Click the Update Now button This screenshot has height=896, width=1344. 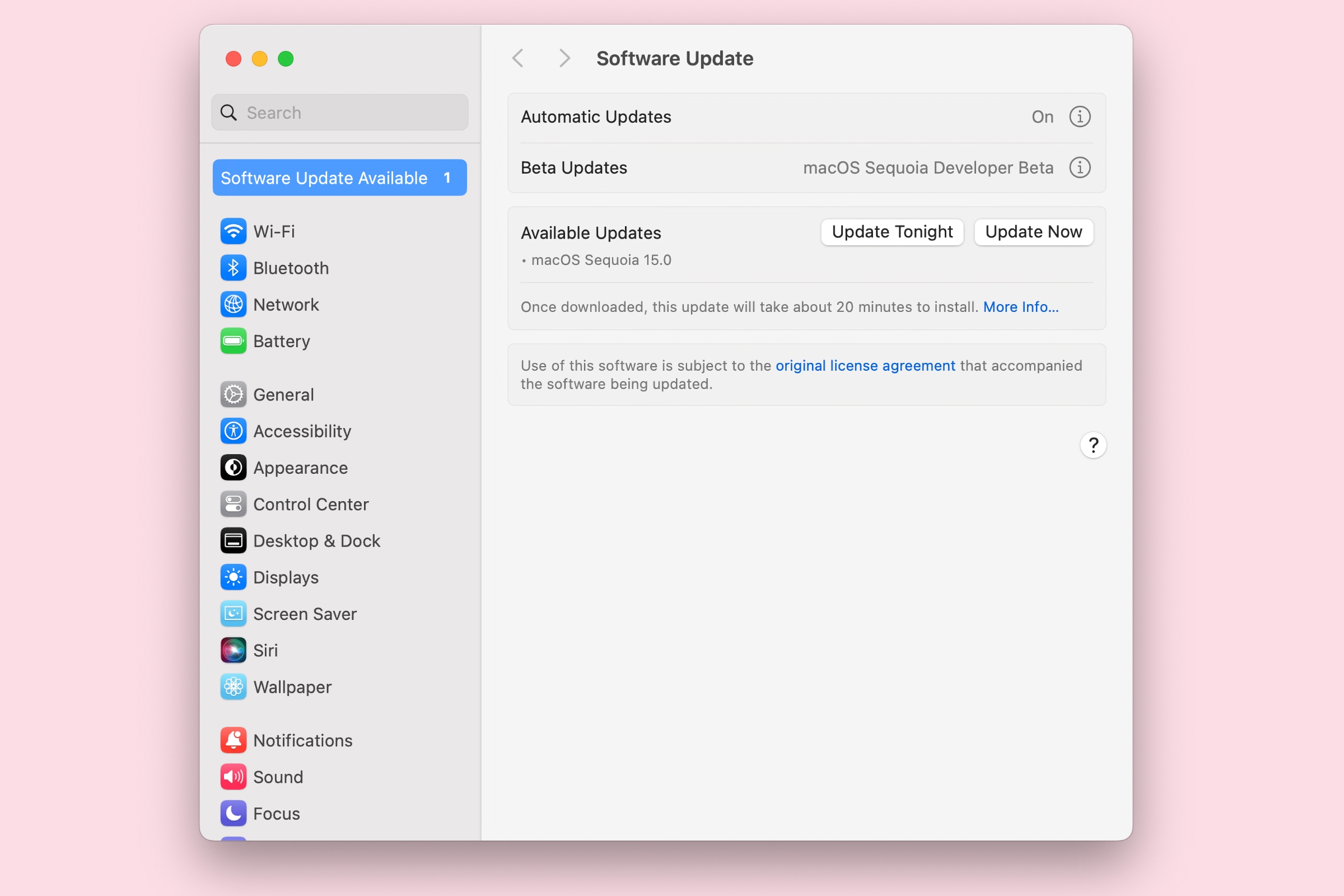point(1033,232)
